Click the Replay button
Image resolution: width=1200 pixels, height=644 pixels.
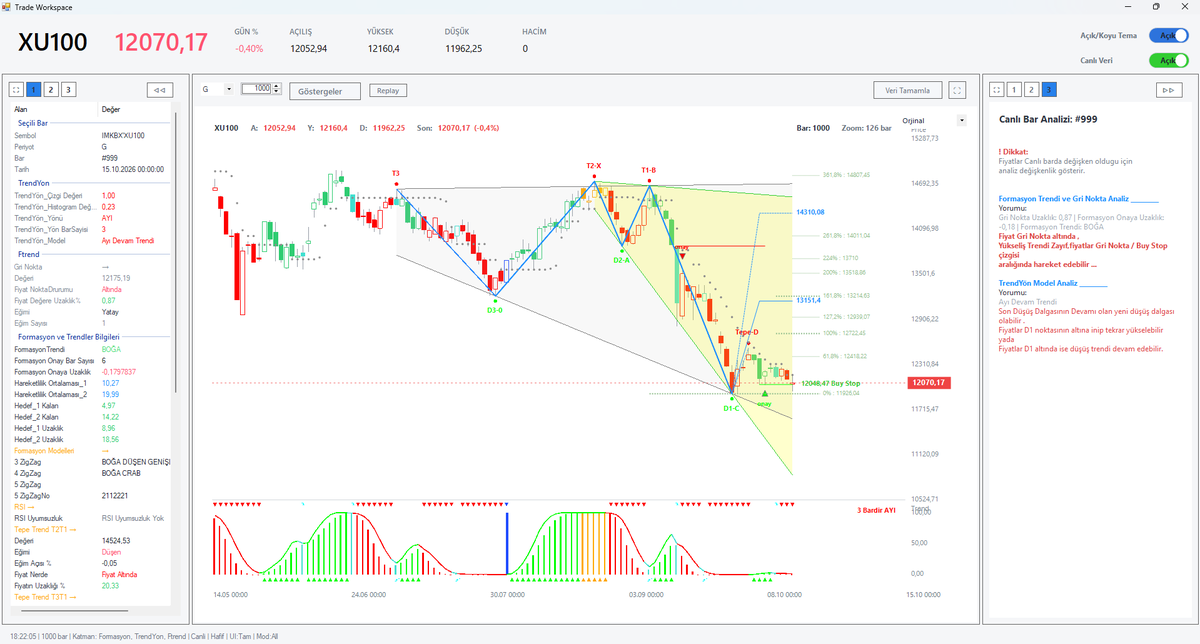tap(388, 90)
